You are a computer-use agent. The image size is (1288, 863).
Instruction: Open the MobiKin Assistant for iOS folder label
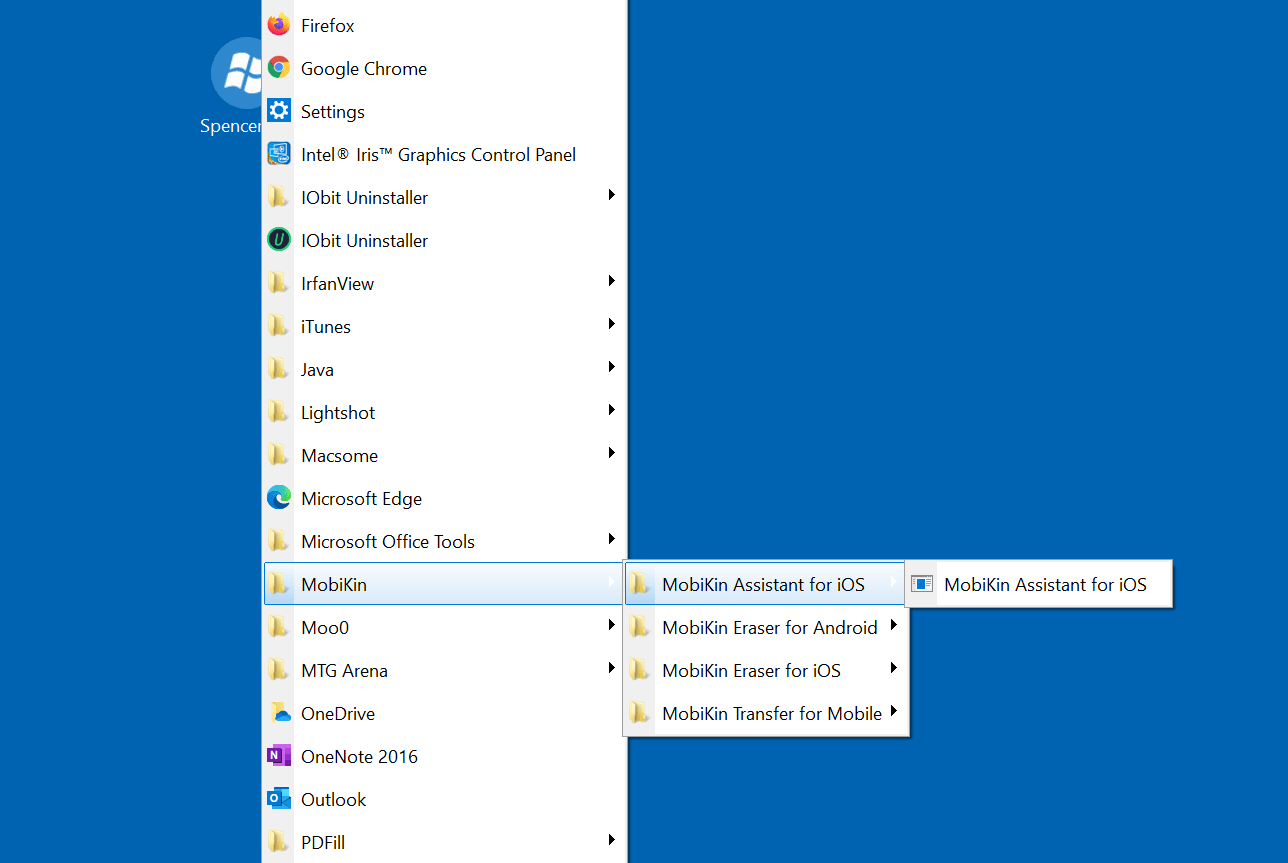point(763,584)
